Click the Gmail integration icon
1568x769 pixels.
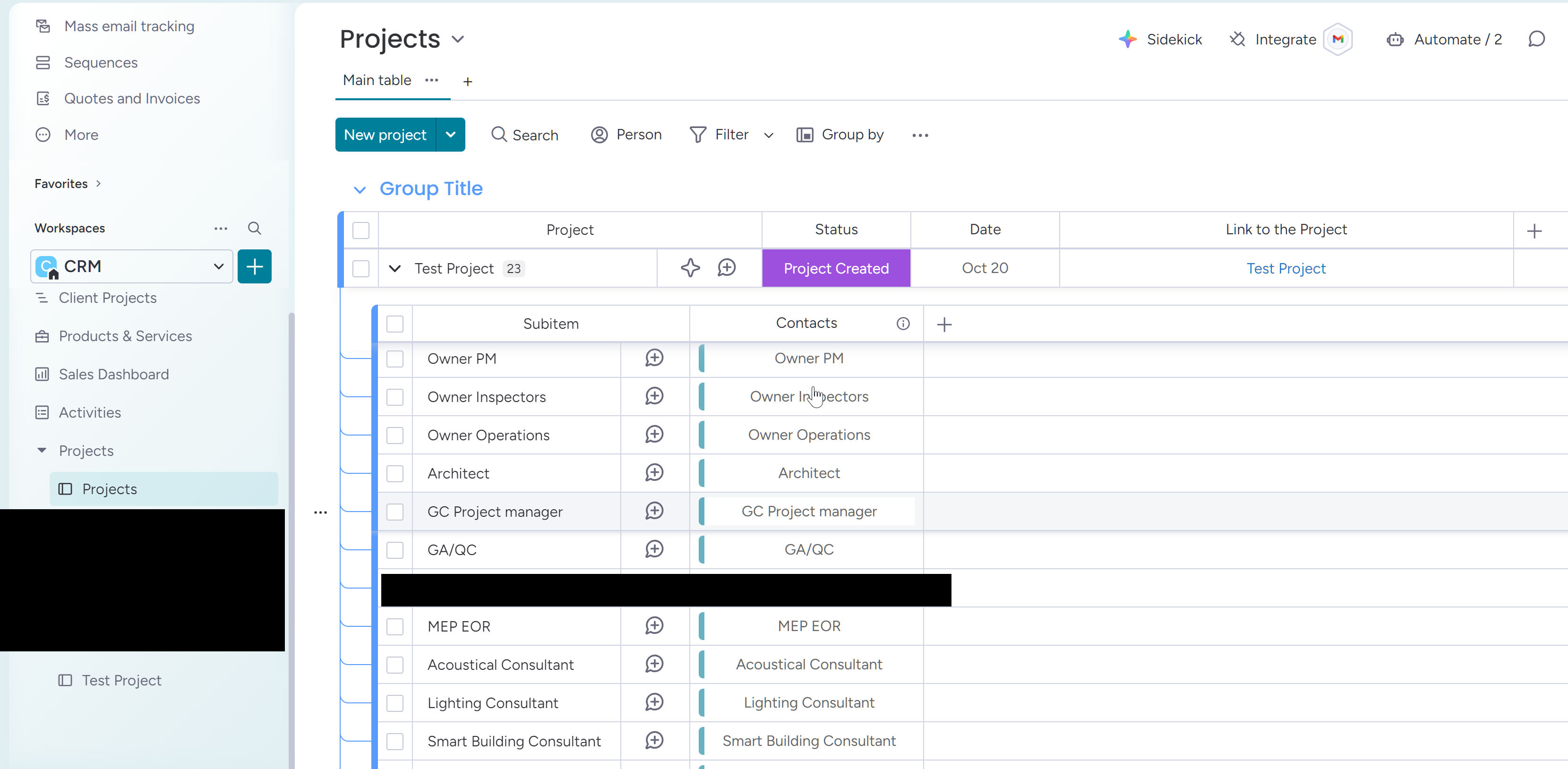(x=1338, y=40)
